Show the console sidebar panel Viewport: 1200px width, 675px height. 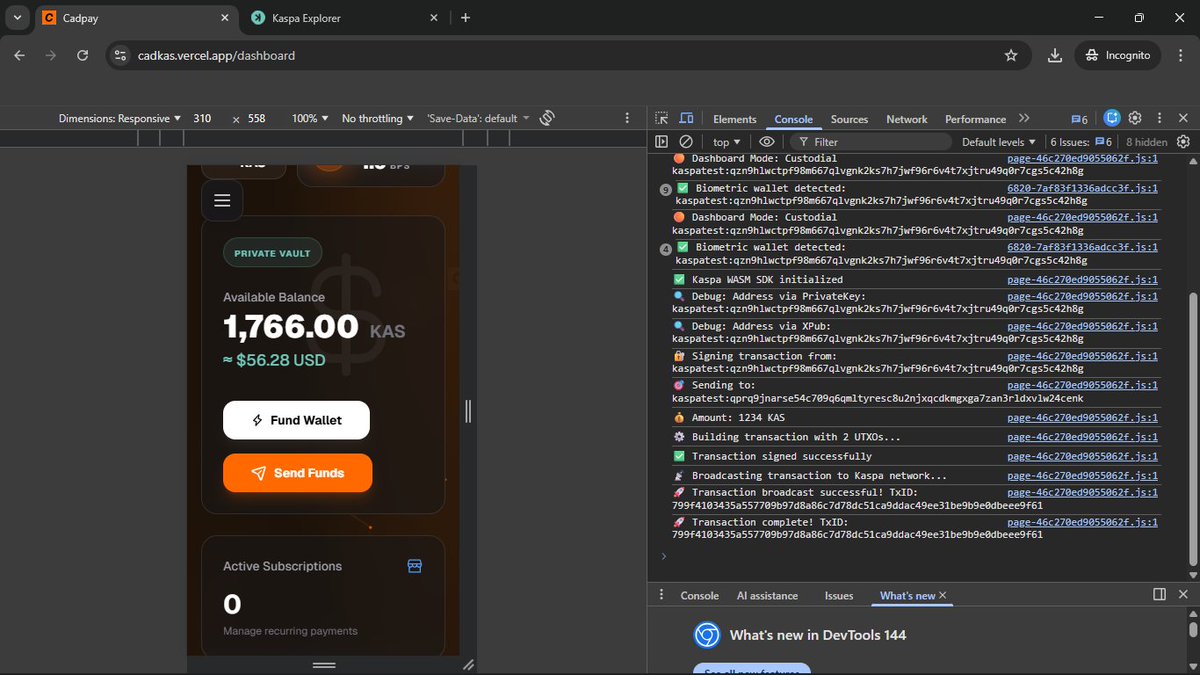[x=661, y=142]
